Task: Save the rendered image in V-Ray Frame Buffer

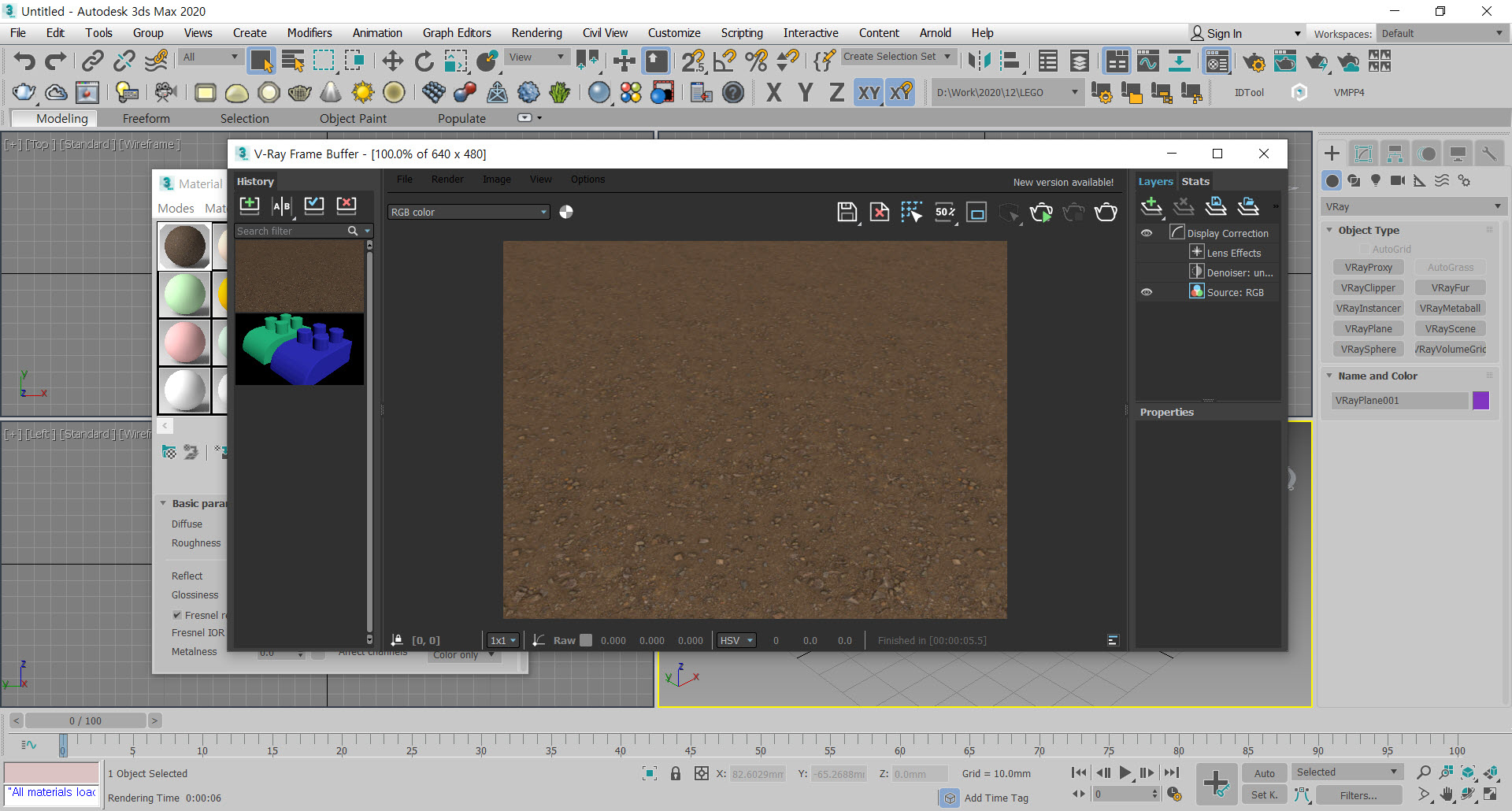Action: coord(847,212)
